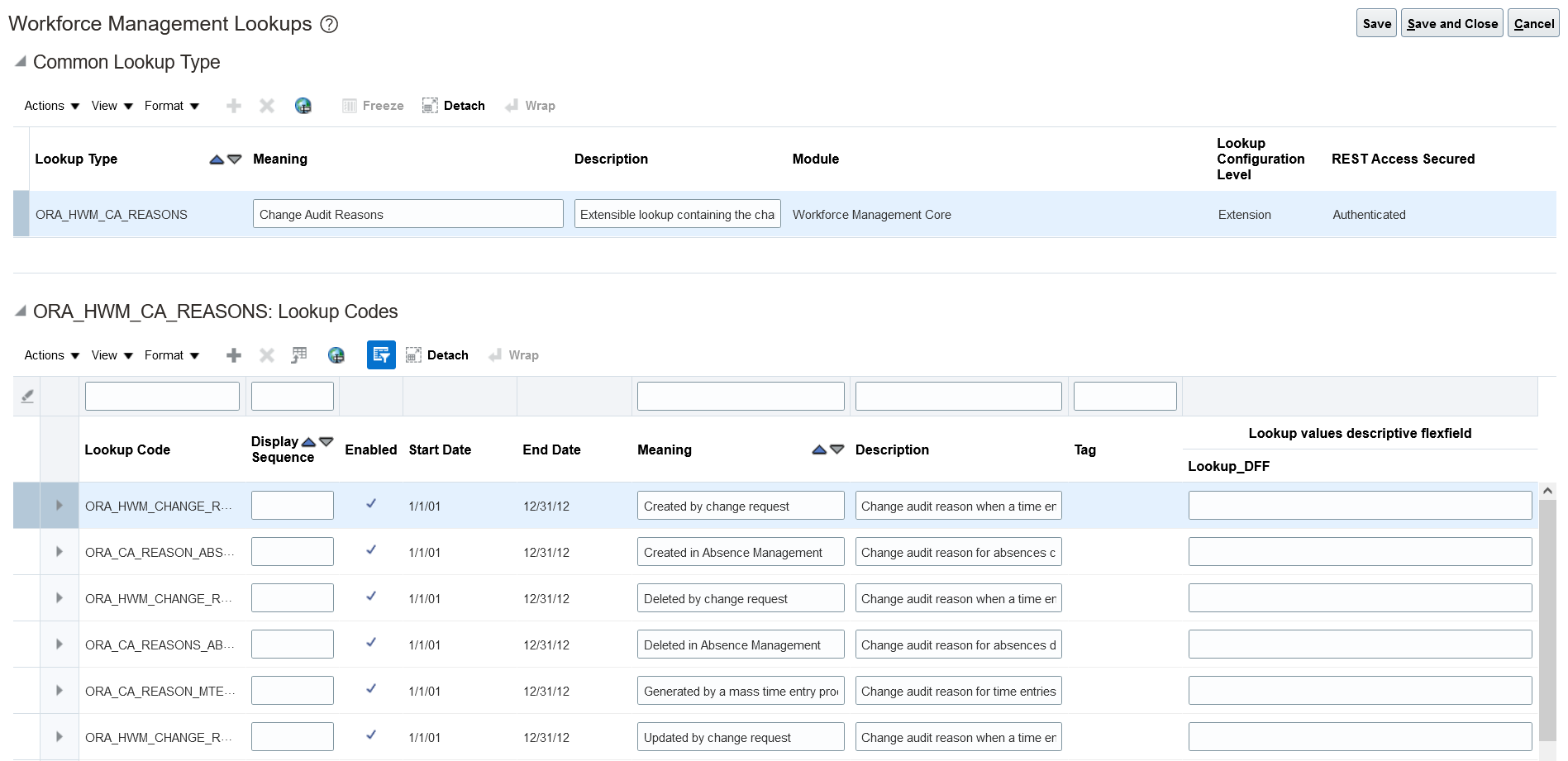The width and height of the screenshot is (1568, 761).
Task: Duplicate the selected lookup code row
Action: [x=298, y=354]
